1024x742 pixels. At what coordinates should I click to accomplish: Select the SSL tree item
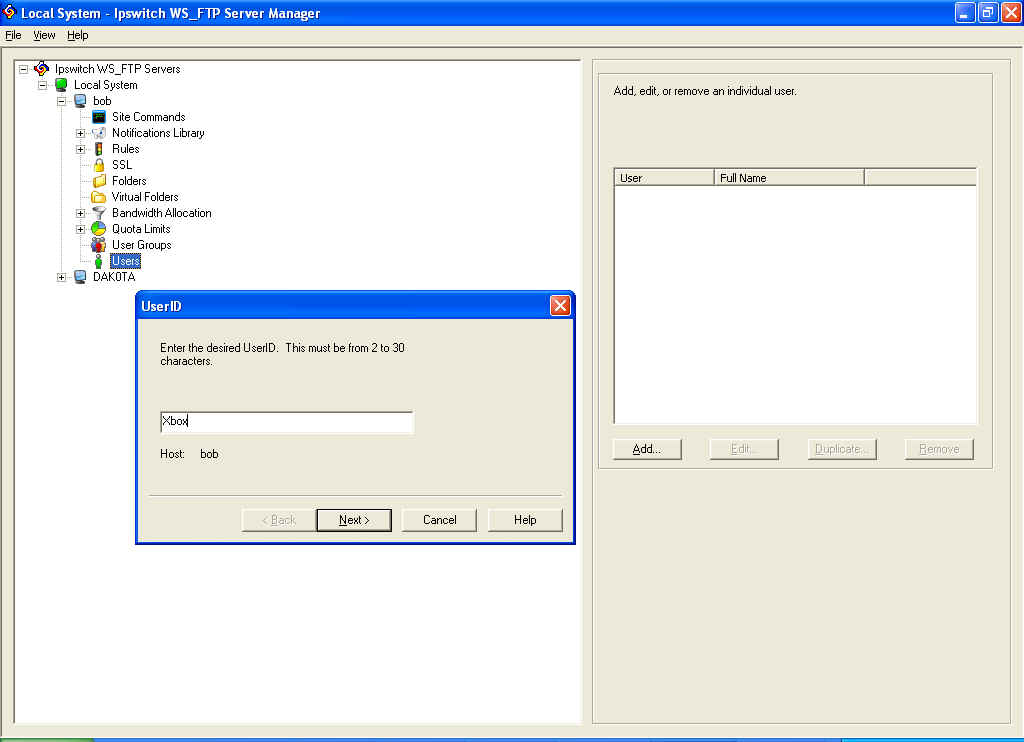point(121,165)
